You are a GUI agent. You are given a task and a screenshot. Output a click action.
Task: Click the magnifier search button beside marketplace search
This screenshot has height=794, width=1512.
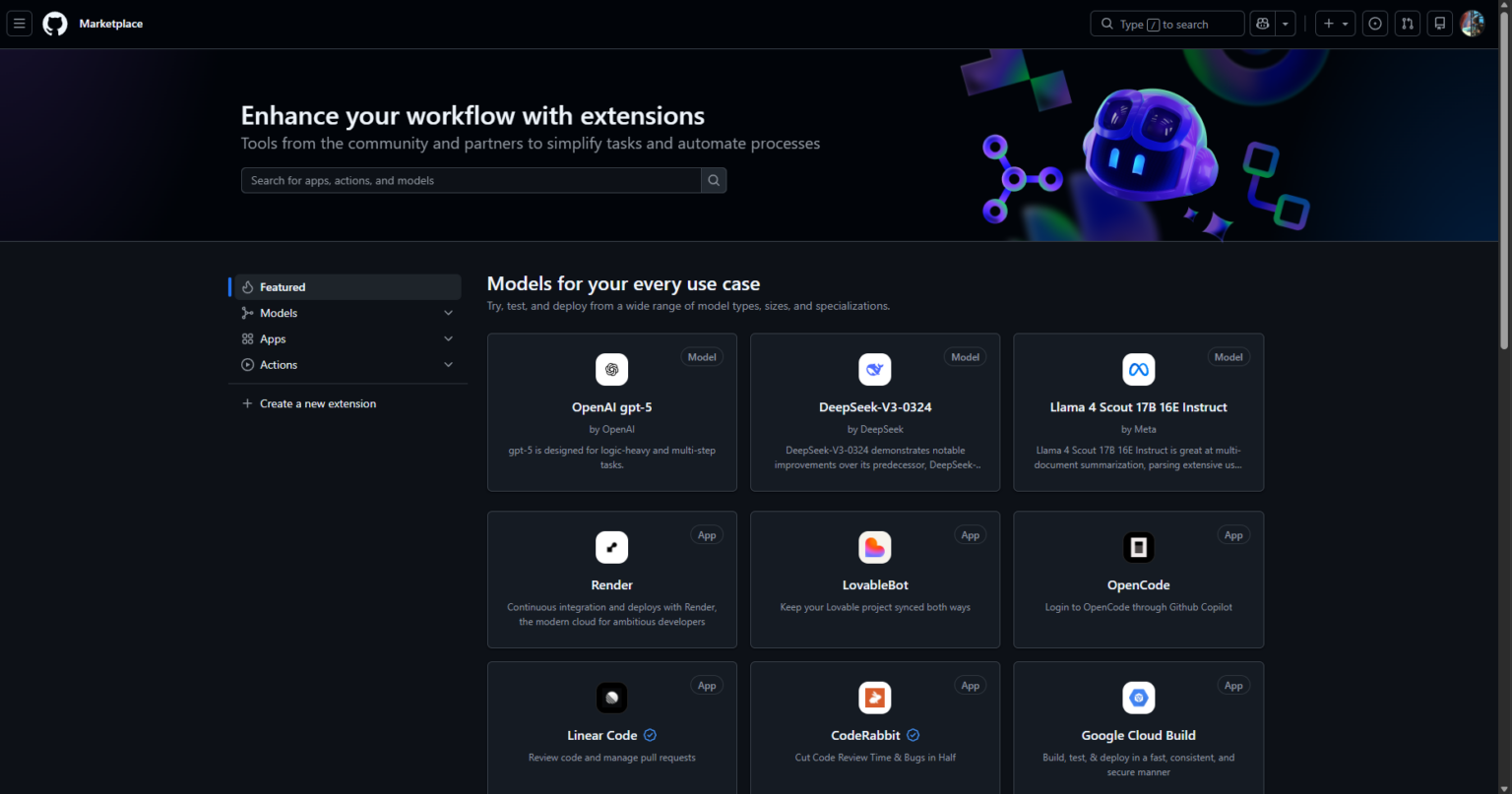pos(714,180)
